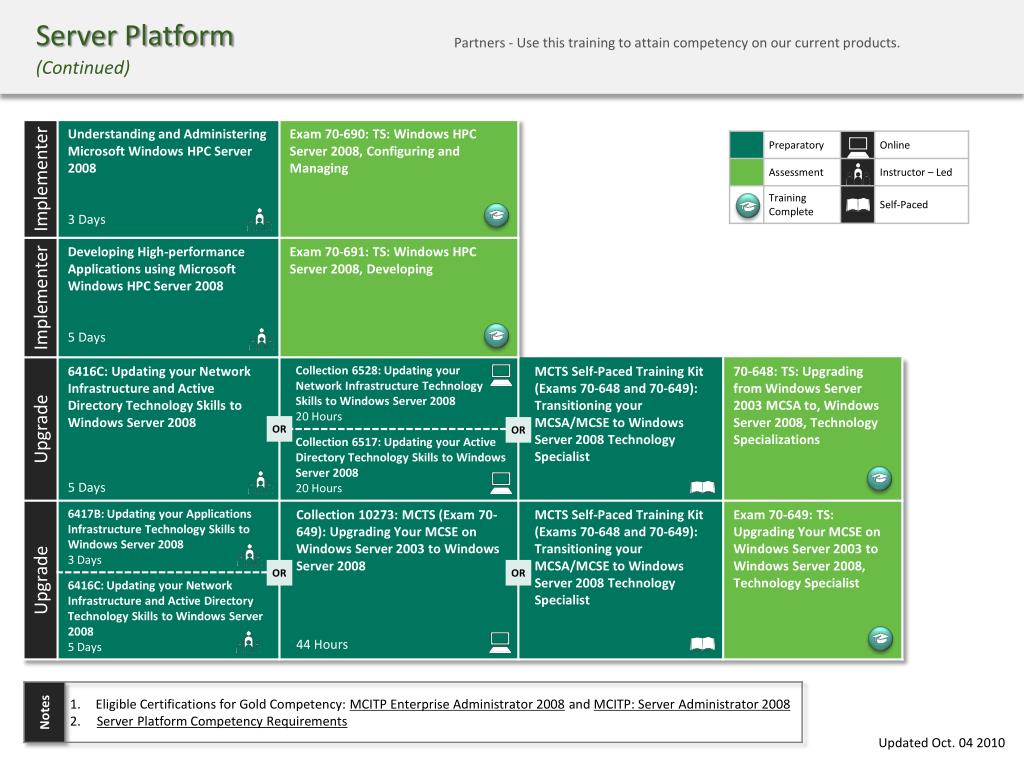Click the Training Complete legend icon

click(748, 206)
